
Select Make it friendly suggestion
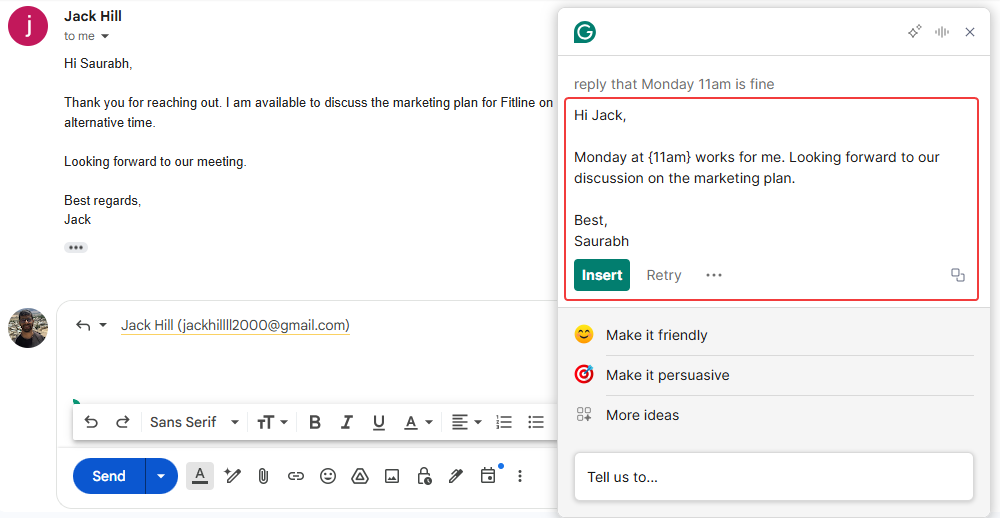click(x=656, y=335)
